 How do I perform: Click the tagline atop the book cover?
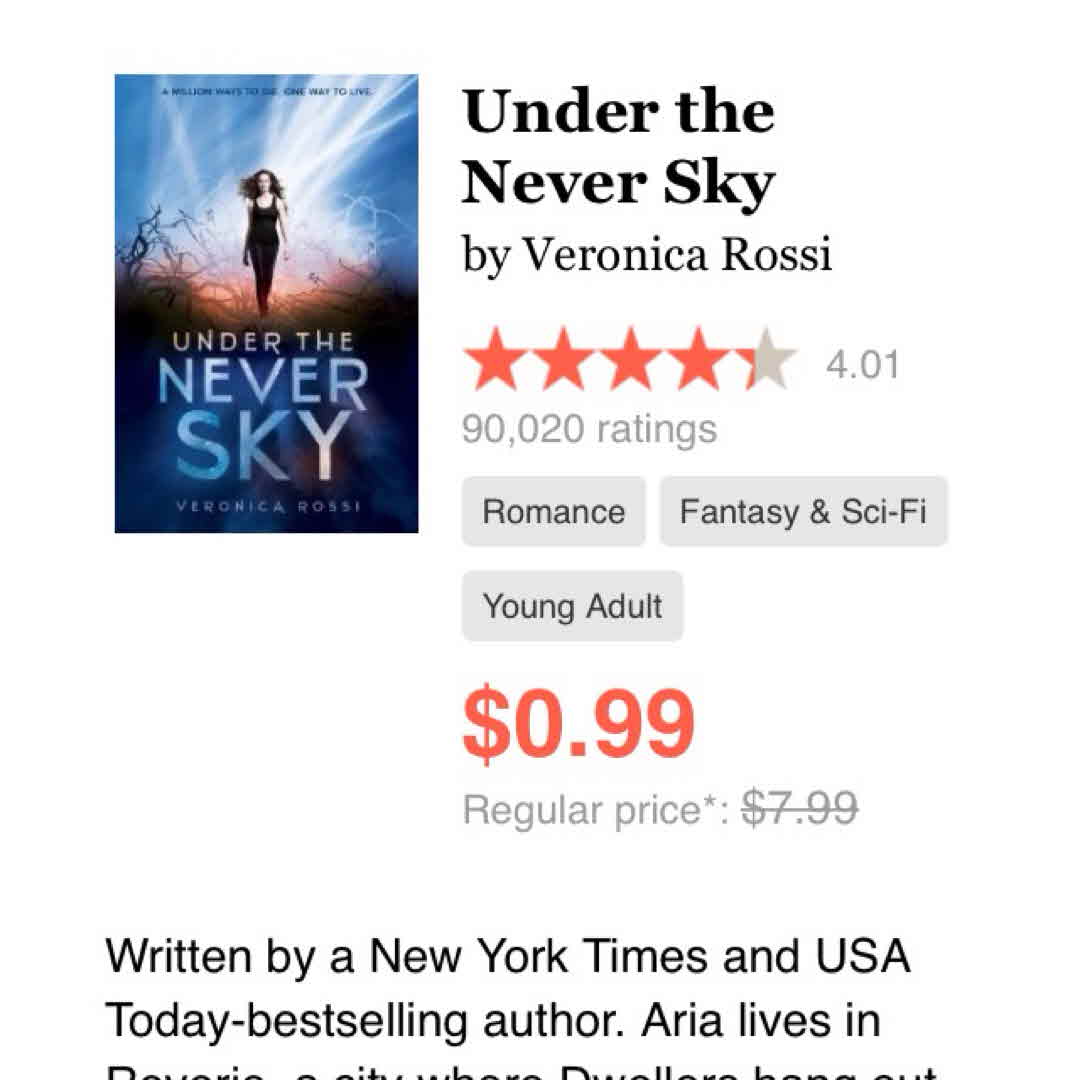(266, 92)
